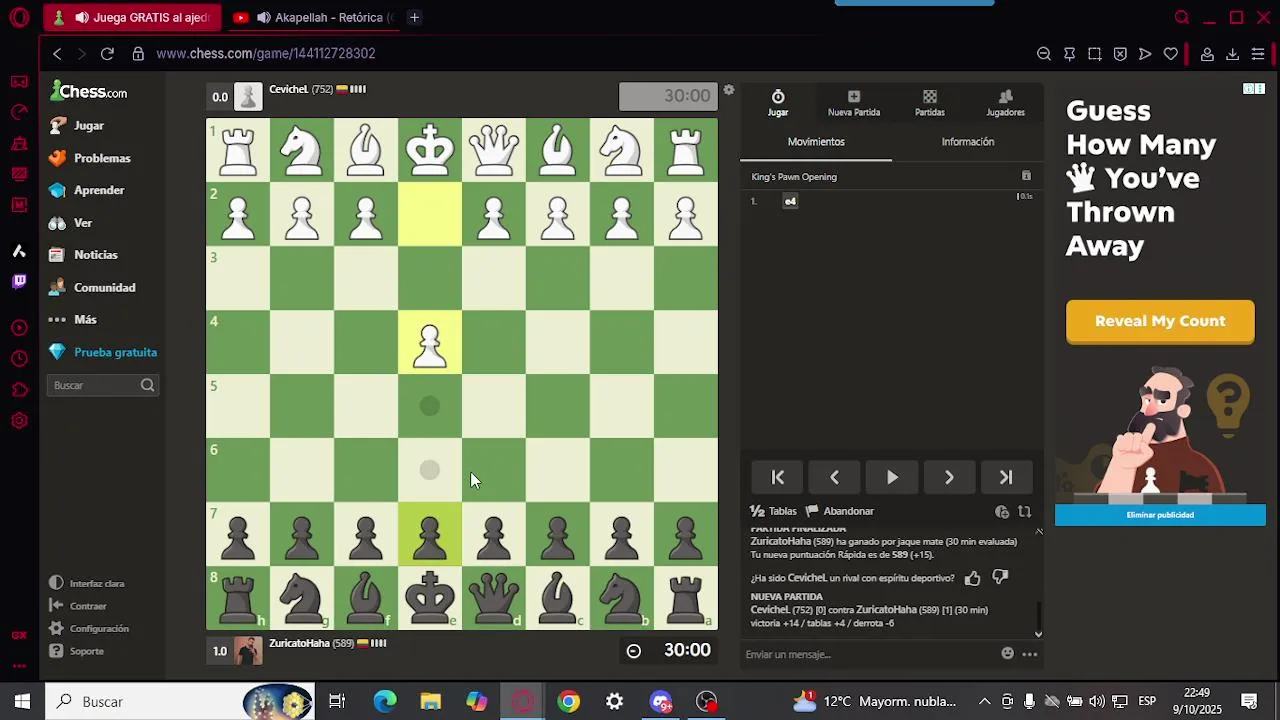
Task: Click Reveal My Count ad button
Action: click(x=1160, y=321)
